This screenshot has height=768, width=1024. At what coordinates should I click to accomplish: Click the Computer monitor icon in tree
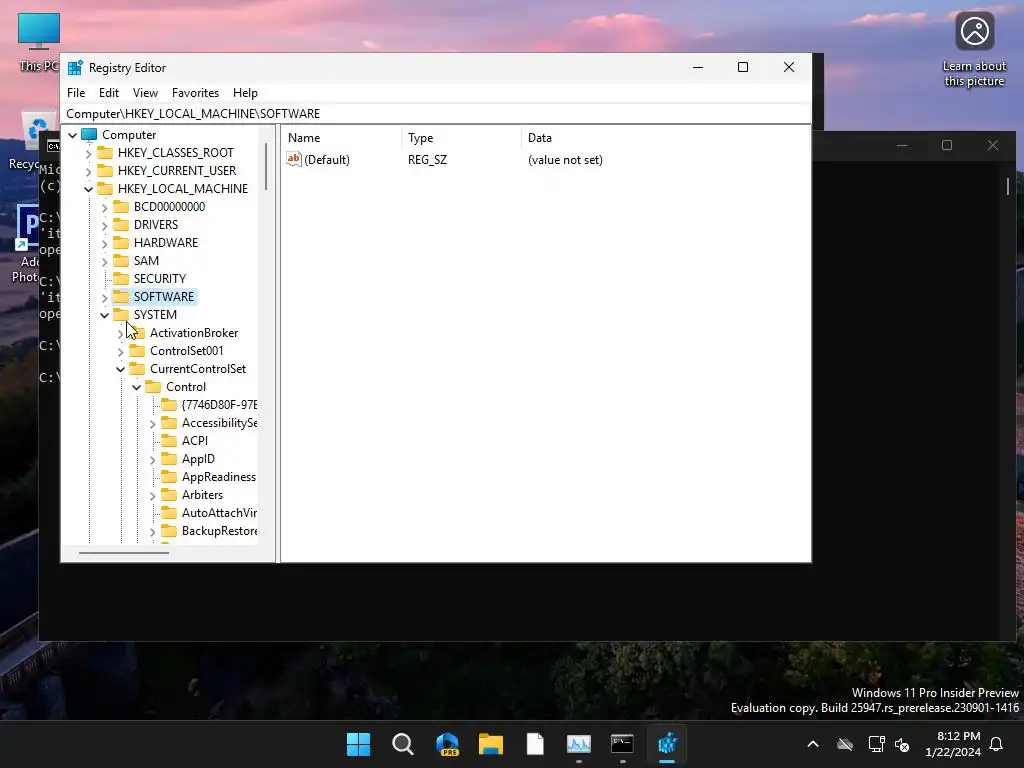(89, 135)
